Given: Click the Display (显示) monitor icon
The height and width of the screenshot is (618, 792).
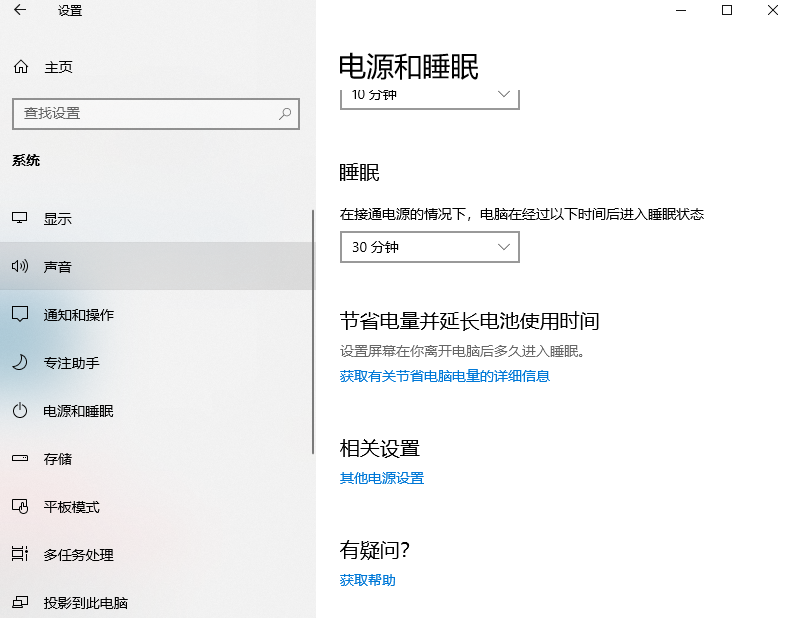Looking at the screenshot, I should (x=19, y=219).
